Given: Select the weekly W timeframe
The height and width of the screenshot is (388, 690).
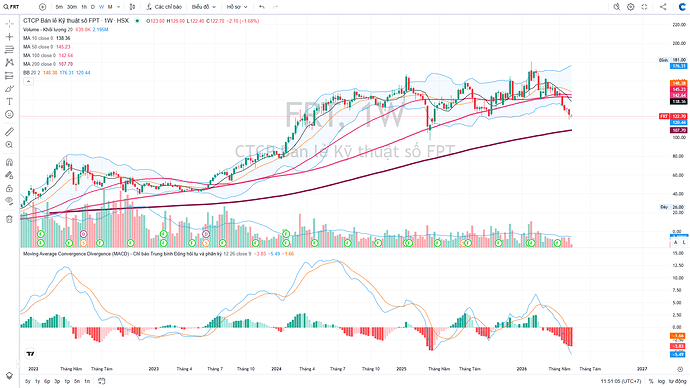Looking at the screenshot, I should (102, 7).
